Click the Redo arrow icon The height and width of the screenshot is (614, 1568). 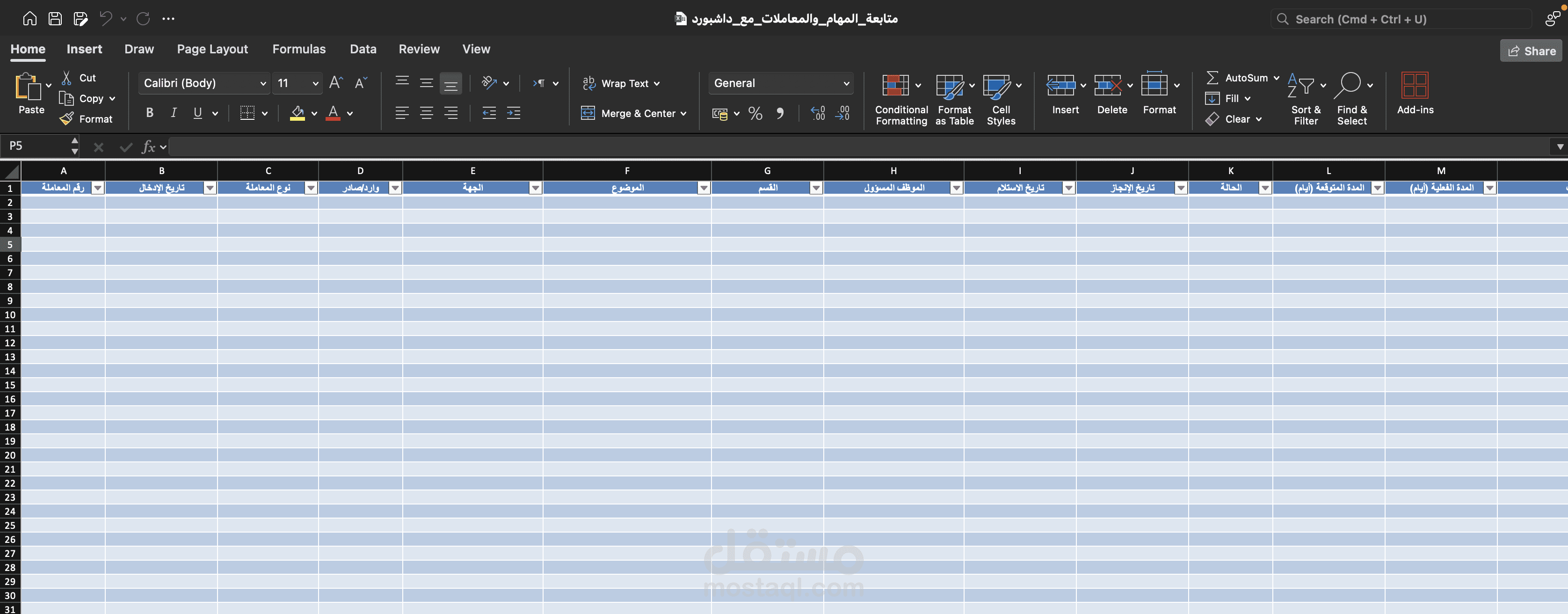tap(143, 19)
